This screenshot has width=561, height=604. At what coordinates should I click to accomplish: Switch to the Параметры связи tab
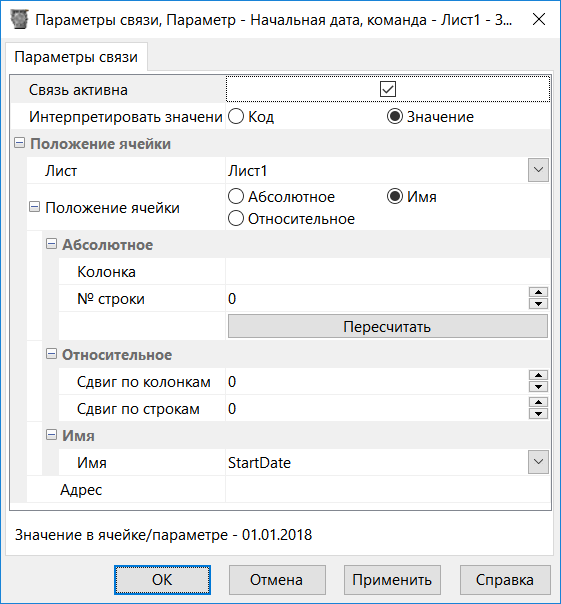tap(76, 57)
